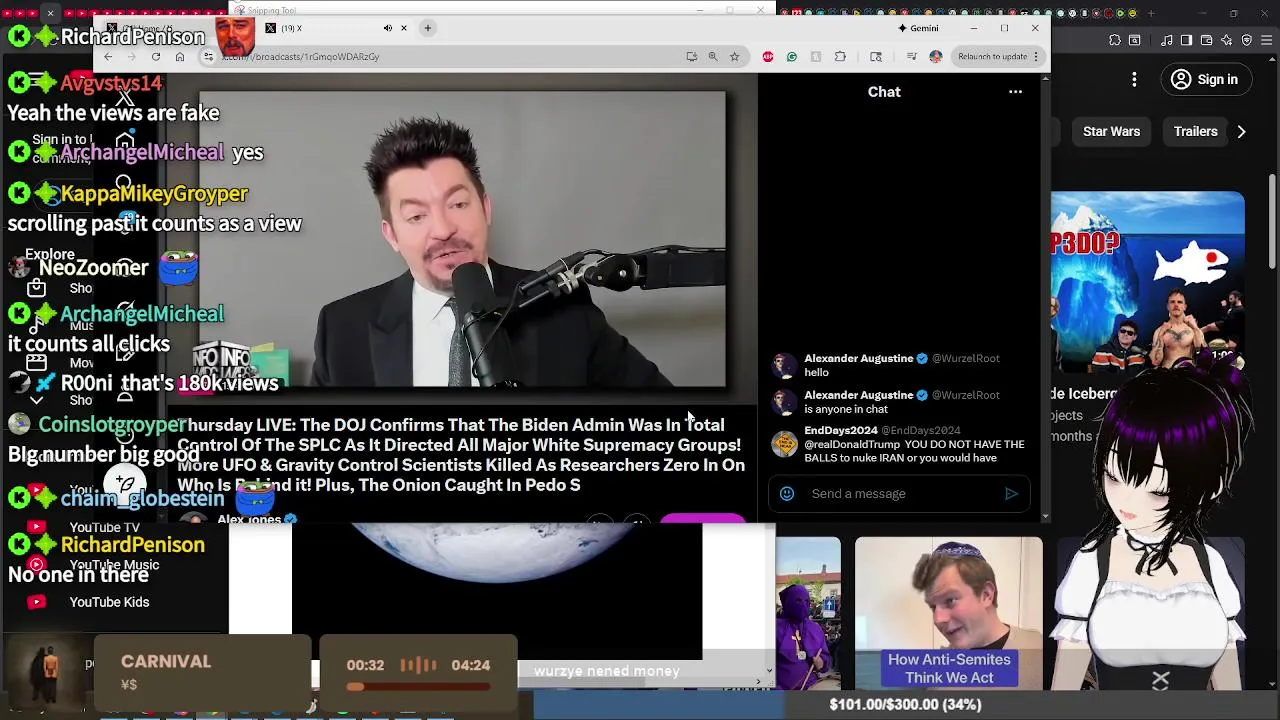Seek the CARNIVAL song progress bar
Viewport: 1280px width, 720px height.
(418, 687)
